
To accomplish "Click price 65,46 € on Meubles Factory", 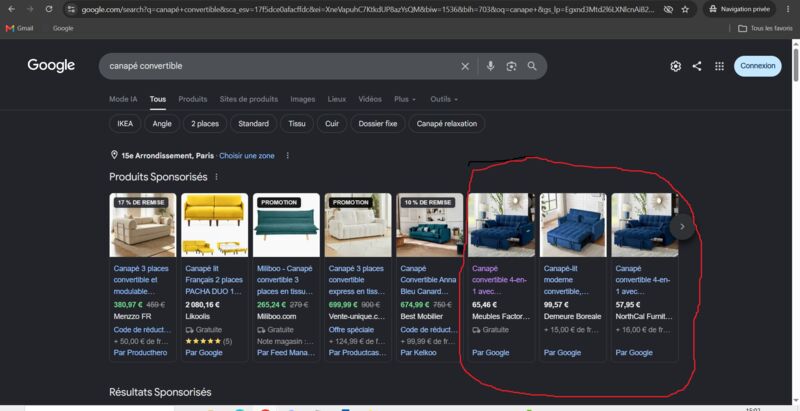I will coord(484,305).
